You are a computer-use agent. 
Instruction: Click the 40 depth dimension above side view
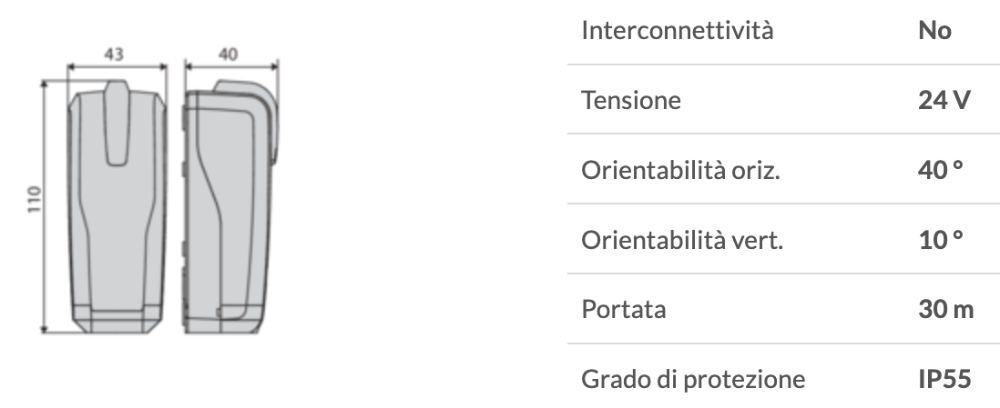click(x=230, y=57)
